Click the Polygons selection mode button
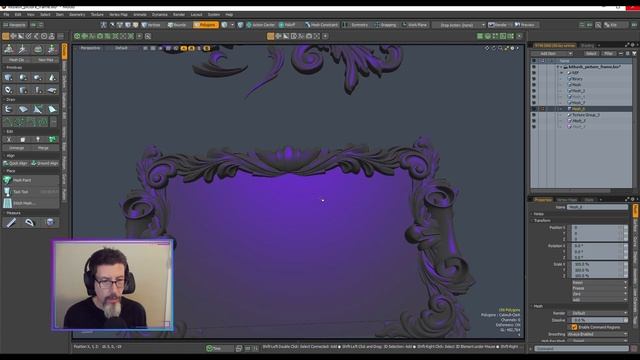640x360 pixels. [x=206, y=25]
